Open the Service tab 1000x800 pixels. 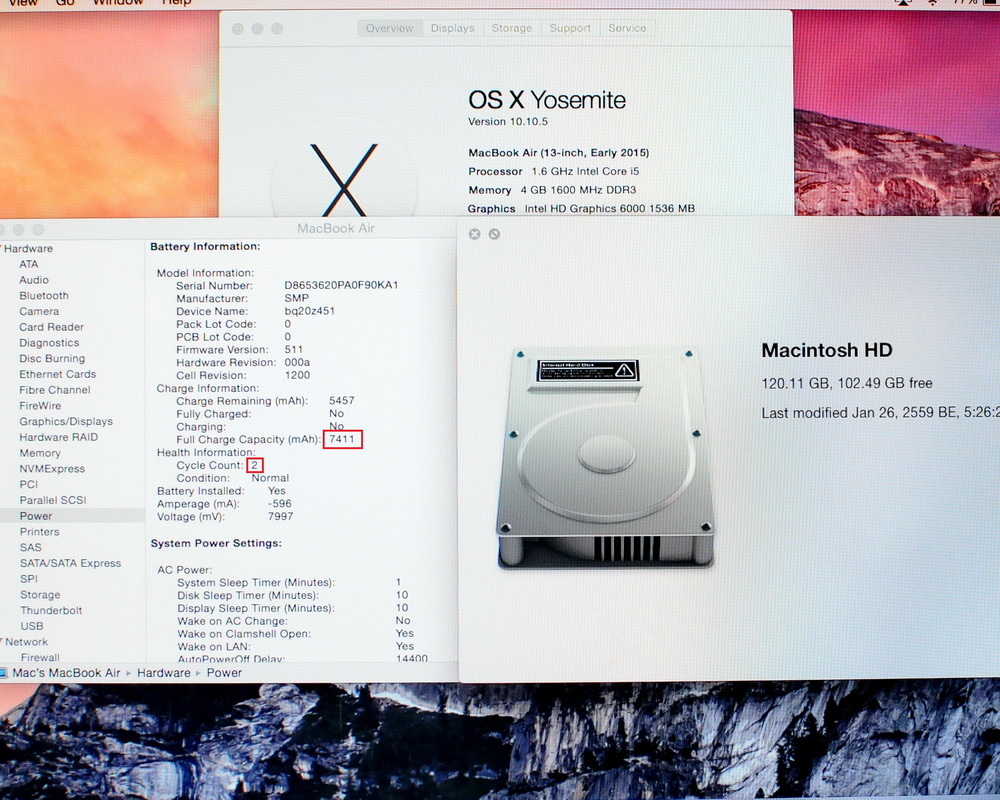[x=627, y=28]
